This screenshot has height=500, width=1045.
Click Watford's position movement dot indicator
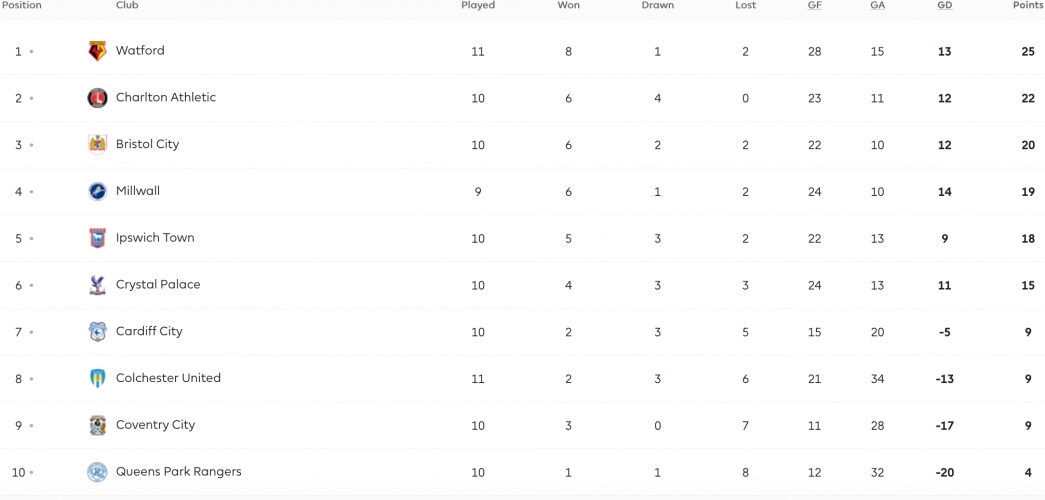[x=31, y=51]
